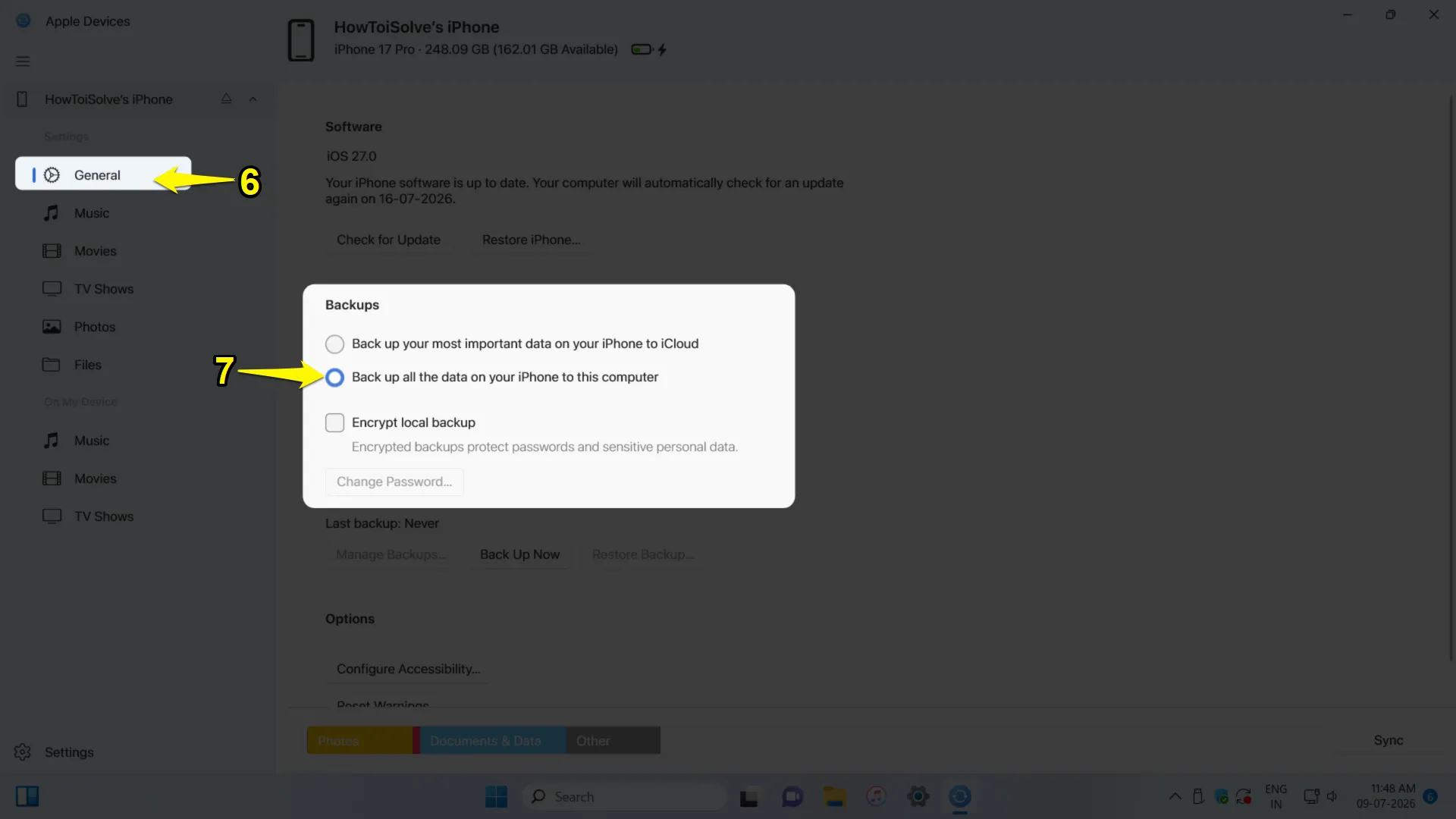Click the hamburger navigation menu icon
The width and height of the screenshot is (1456, 819).
[x=23, y=61]
